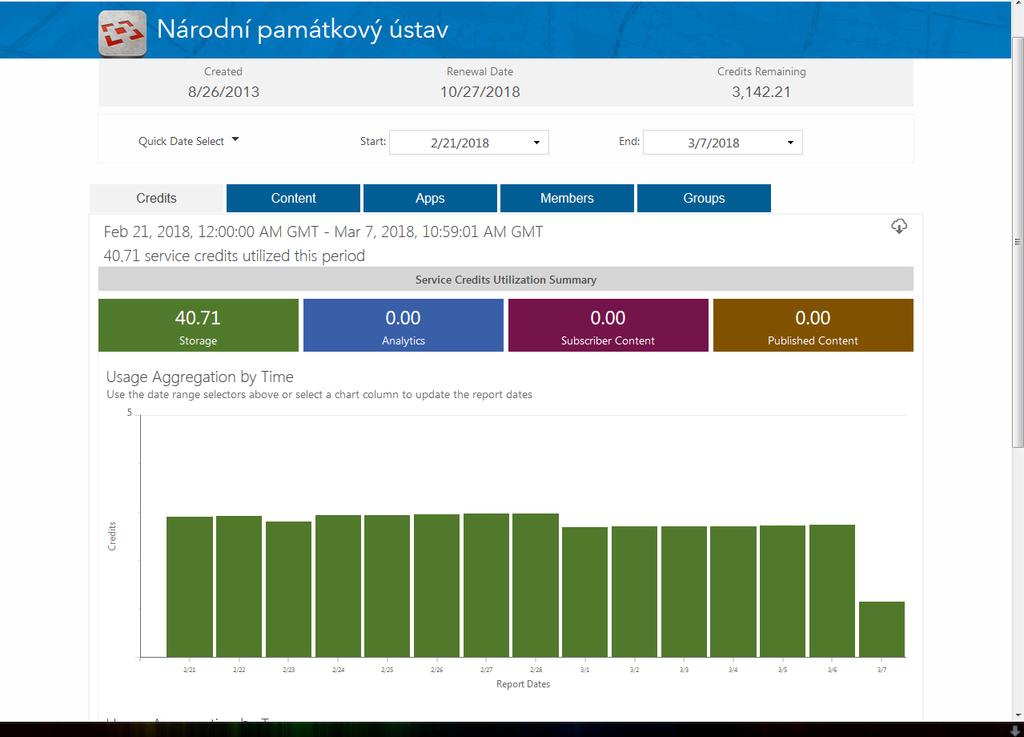Click the Národní památkový ústav organization logo
This screenshot has width=1024, height=737.
122,33
